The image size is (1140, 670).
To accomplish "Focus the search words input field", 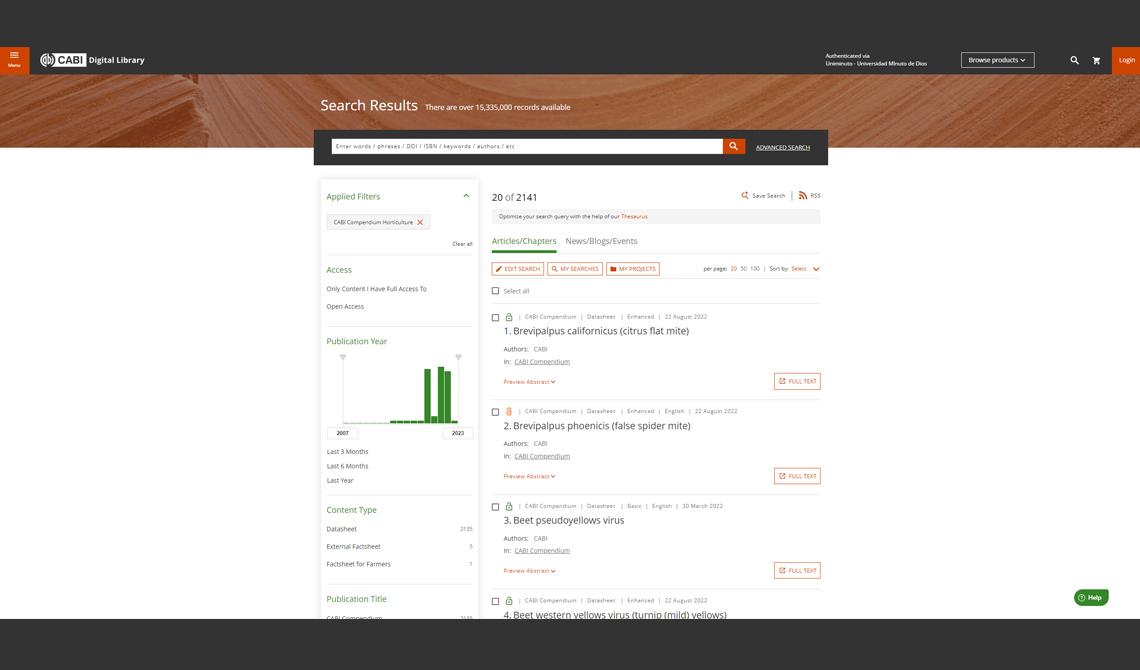I will pyautogui.click(x=526, y=146).
